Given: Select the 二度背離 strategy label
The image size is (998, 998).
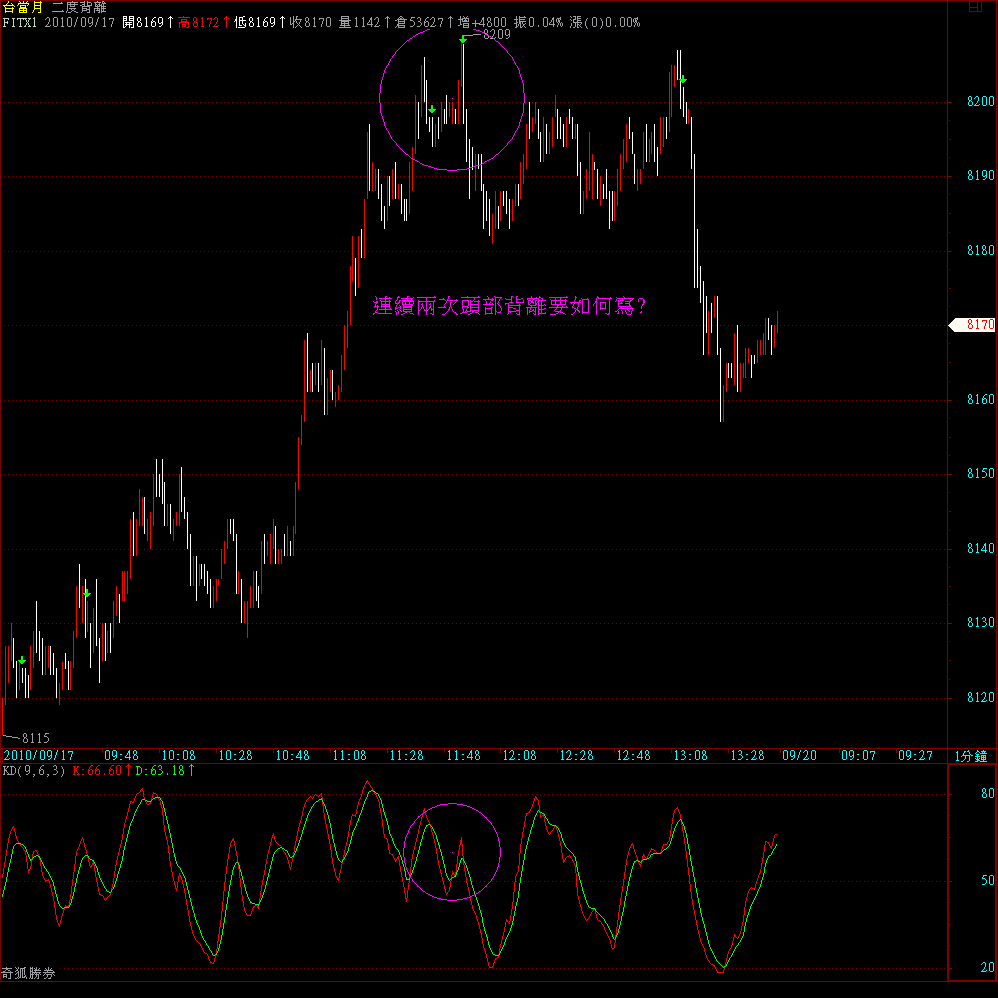Looking at the screenshot, I should coord(79,7).
